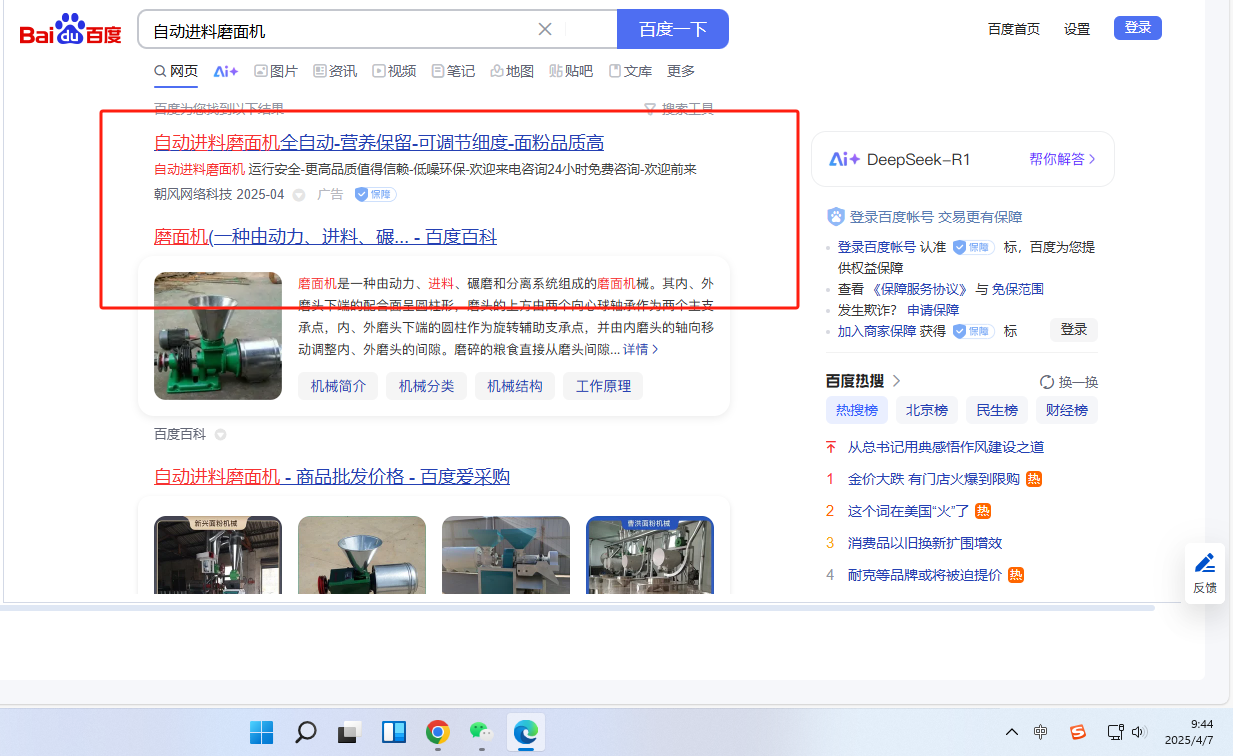Show hidden system tray icons
Viewport: 1233px width, 756px height.
[x=1012, y=732]
